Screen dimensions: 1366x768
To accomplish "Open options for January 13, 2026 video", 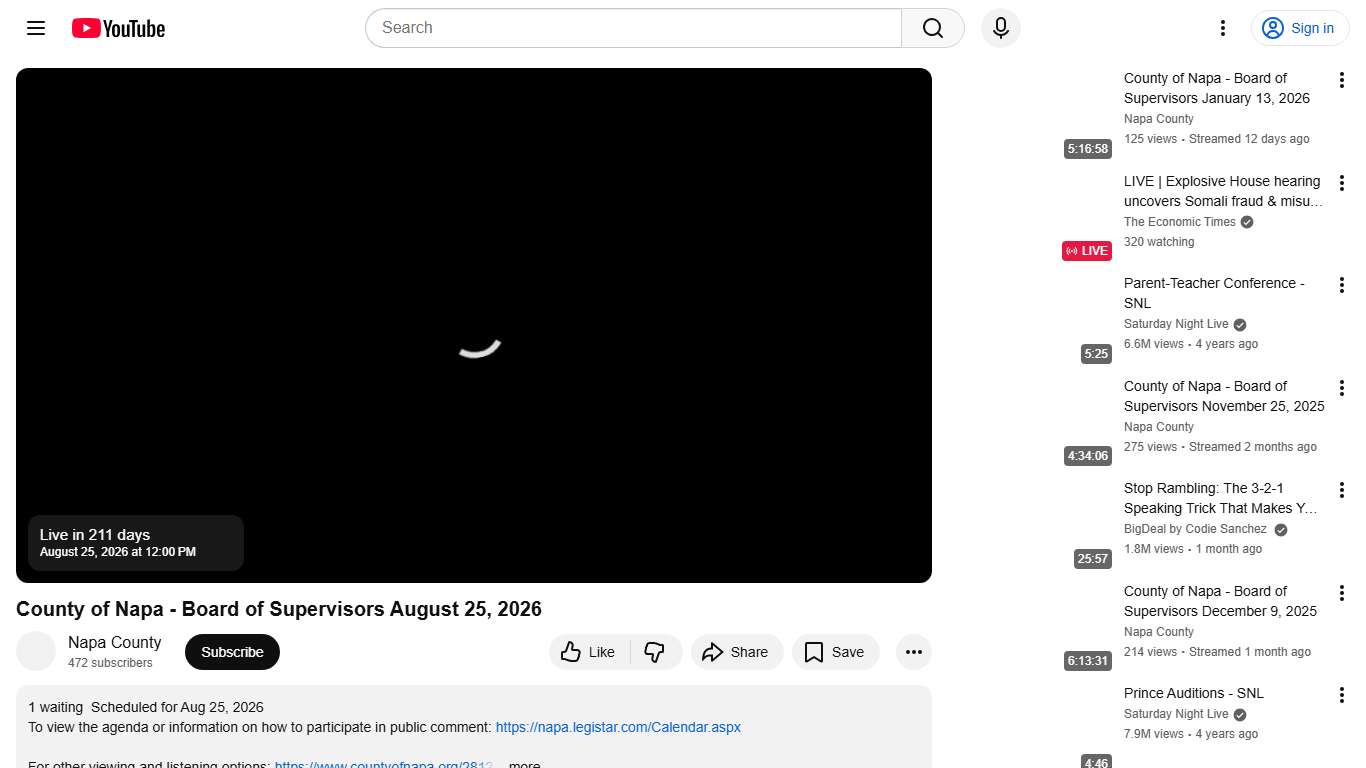I will 1342,80.
